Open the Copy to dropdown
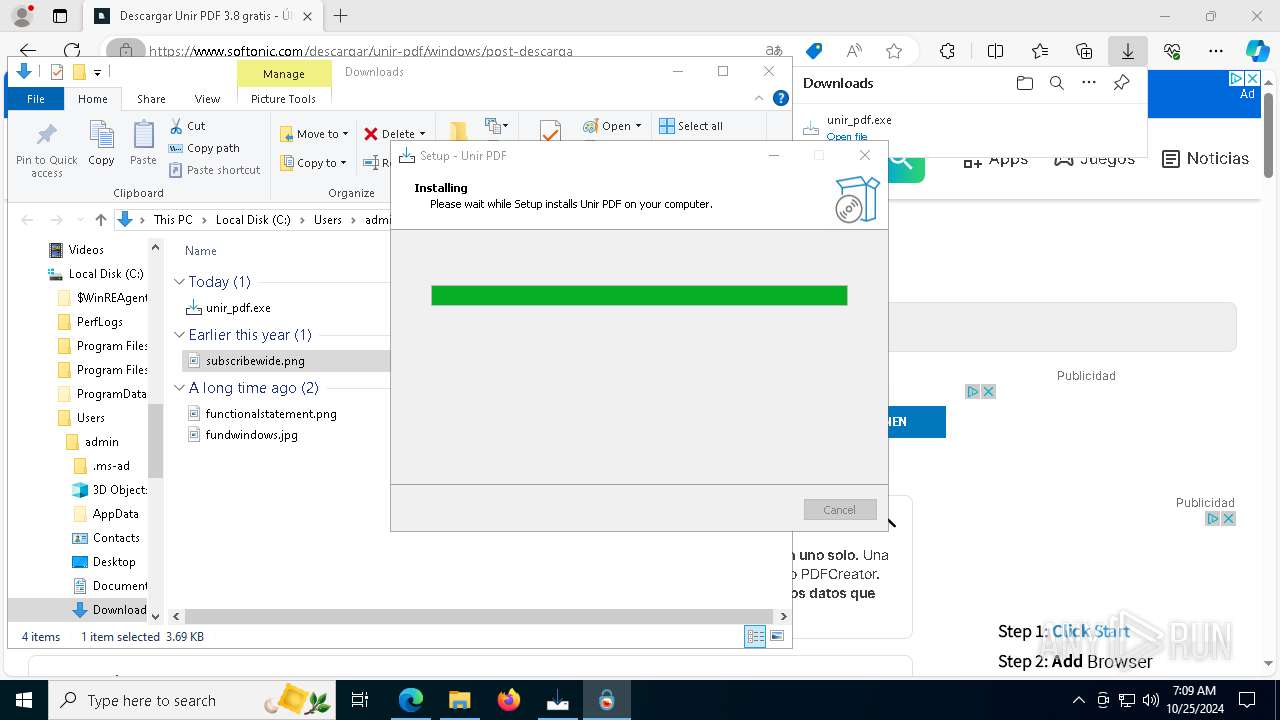The image size is (1280, 720). pyautogui.click(x=314, y=163)
